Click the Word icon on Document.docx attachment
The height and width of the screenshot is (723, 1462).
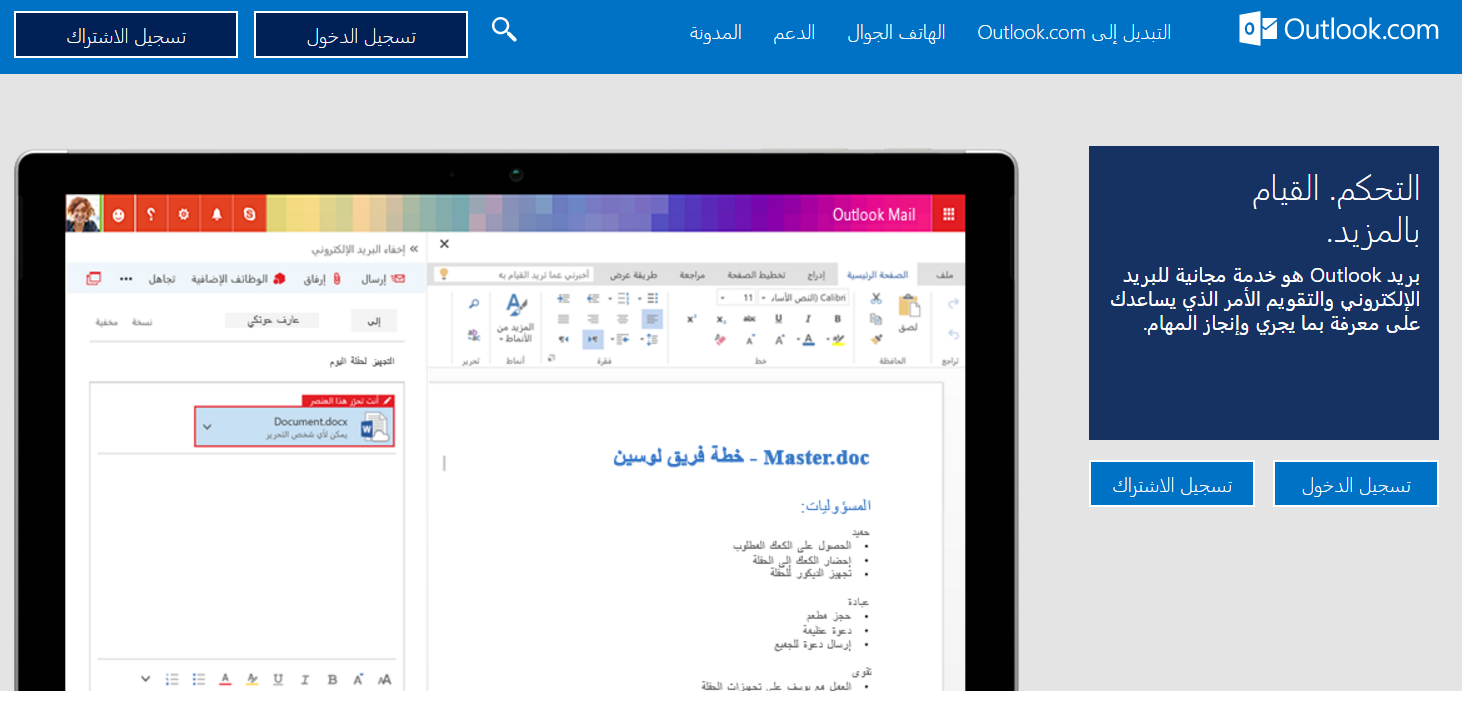coord(374,428)
